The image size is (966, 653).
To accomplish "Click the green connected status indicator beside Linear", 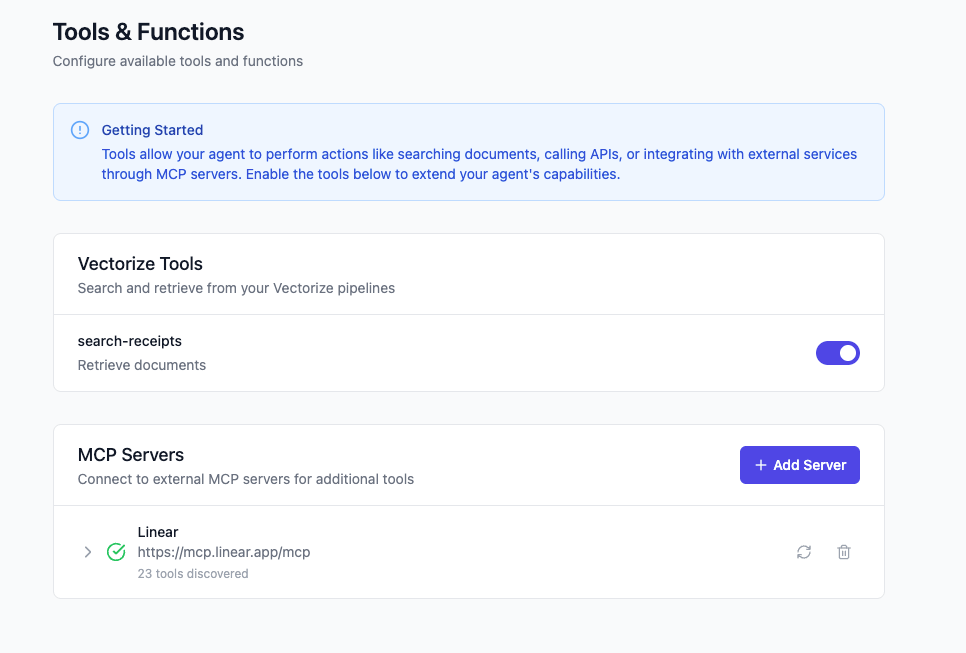I will pos(116,551).
